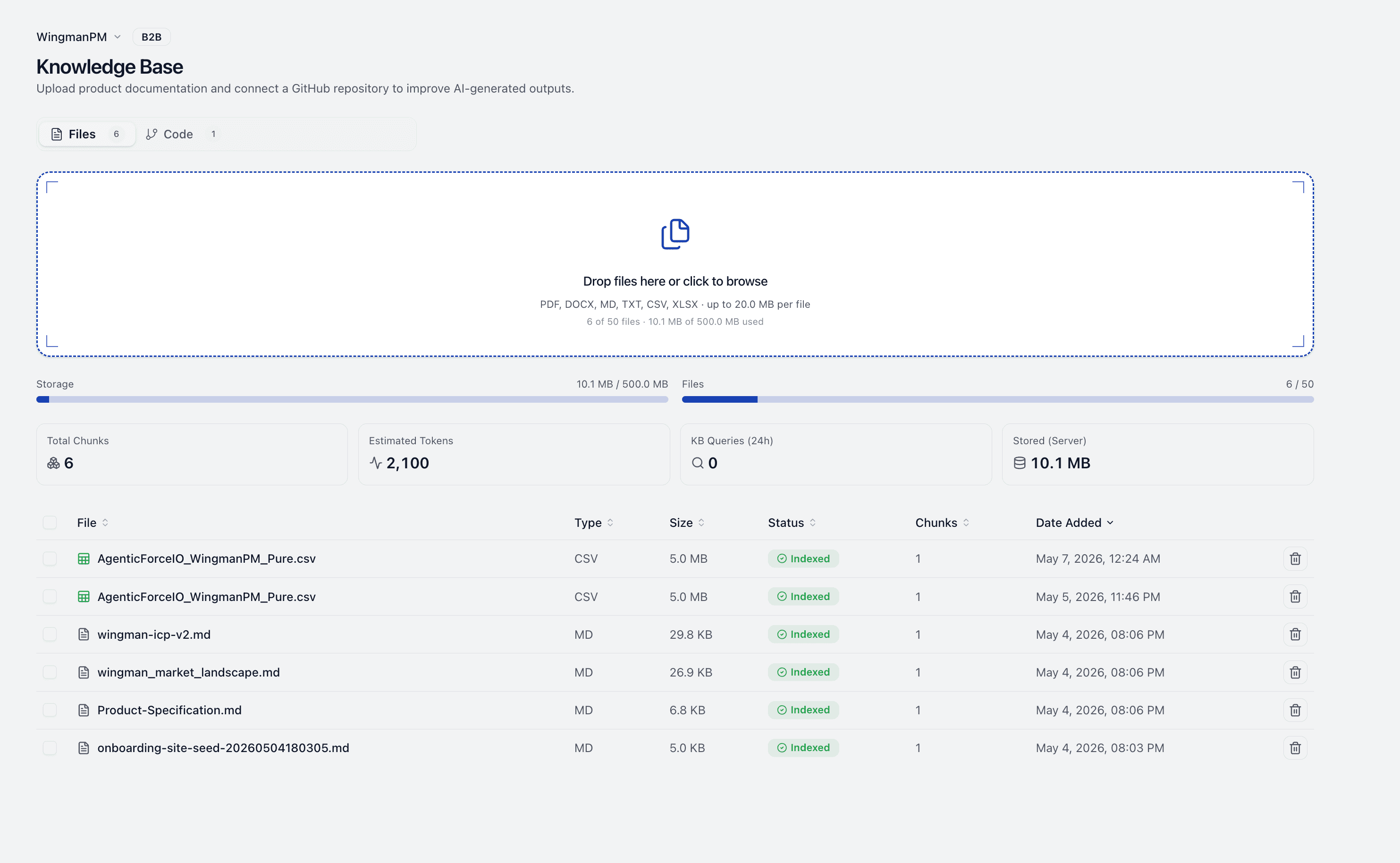
Task: Click Indexed status badge for Product-Specification.md
Action: (803, 710)
